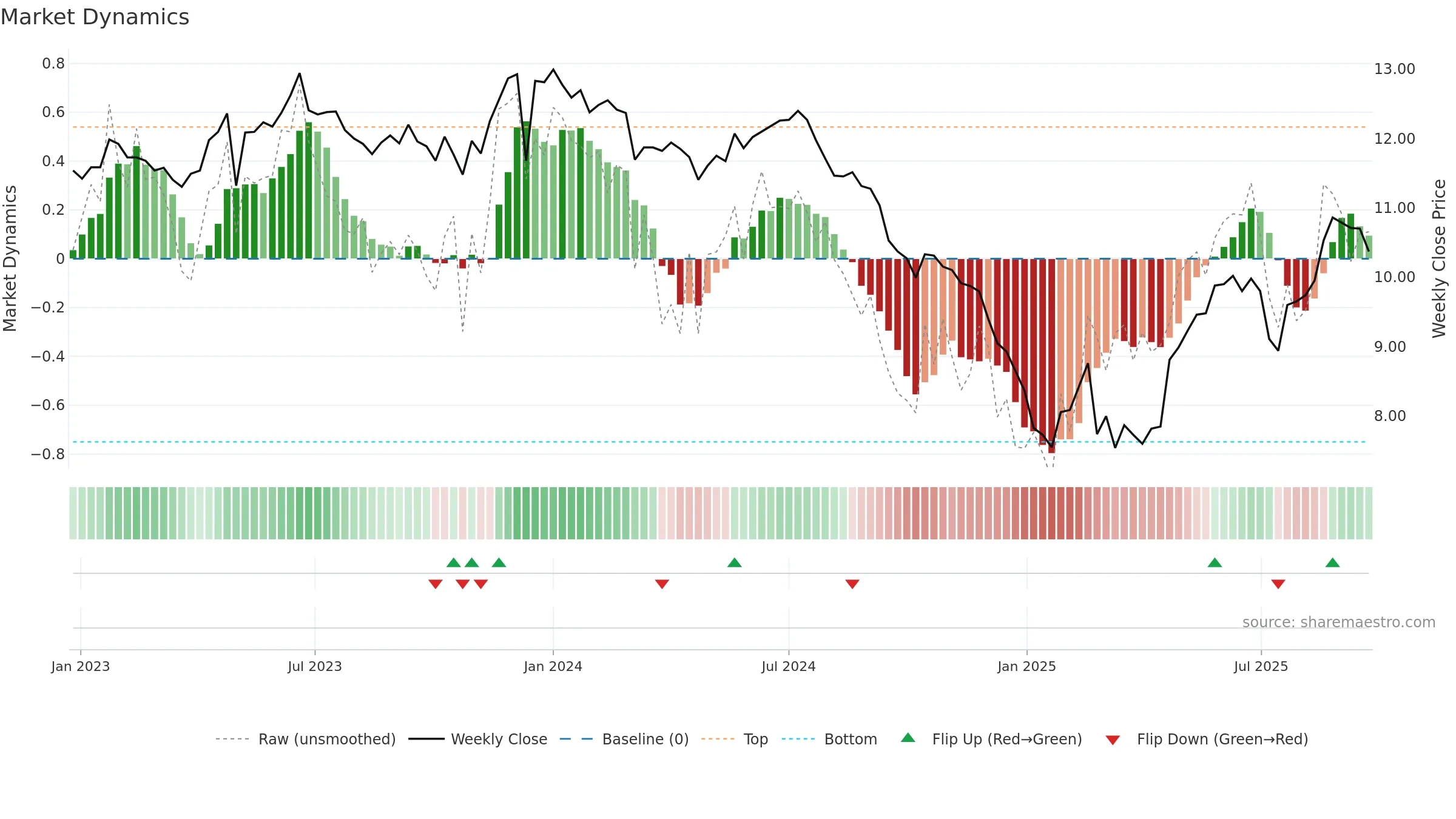Click the Market Dynamics chart title
This screenshot has height=819, width=1456.
tap(95, 17)
